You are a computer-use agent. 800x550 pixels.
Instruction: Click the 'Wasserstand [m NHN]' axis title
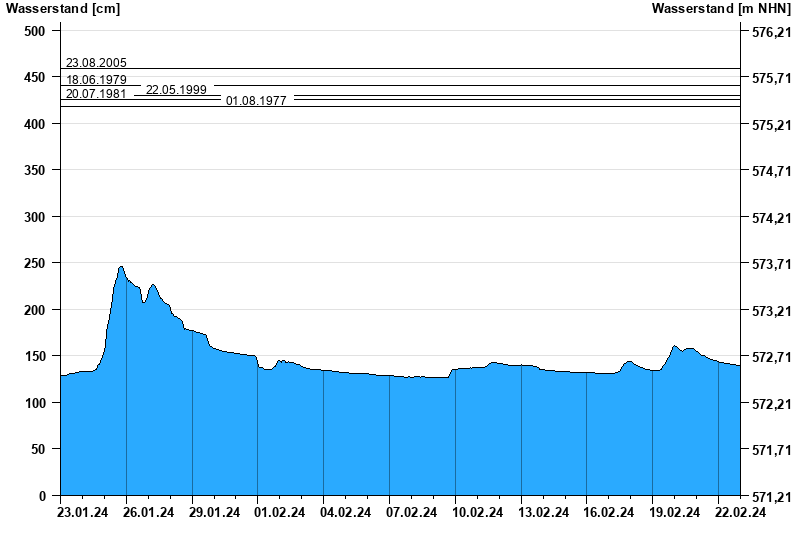pyautogui.click(x=721, y=9)
